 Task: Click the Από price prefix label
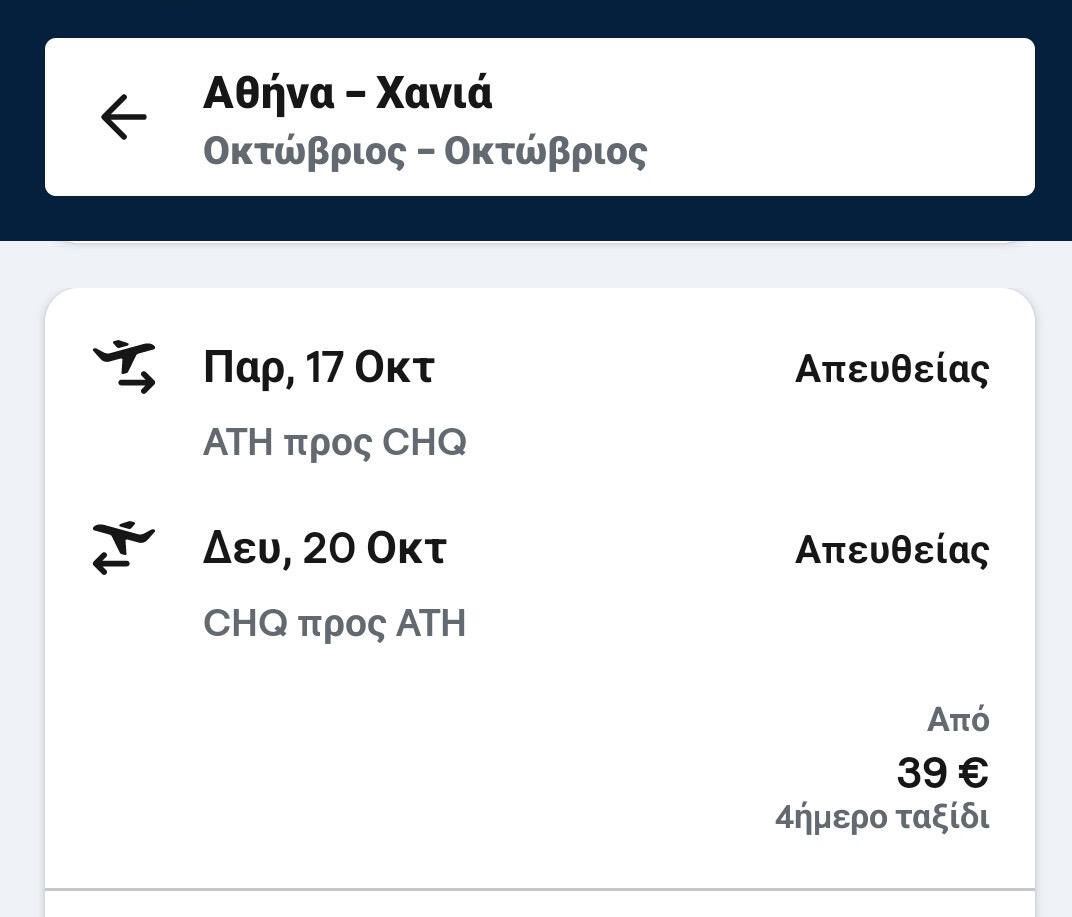tap(957, 719)
